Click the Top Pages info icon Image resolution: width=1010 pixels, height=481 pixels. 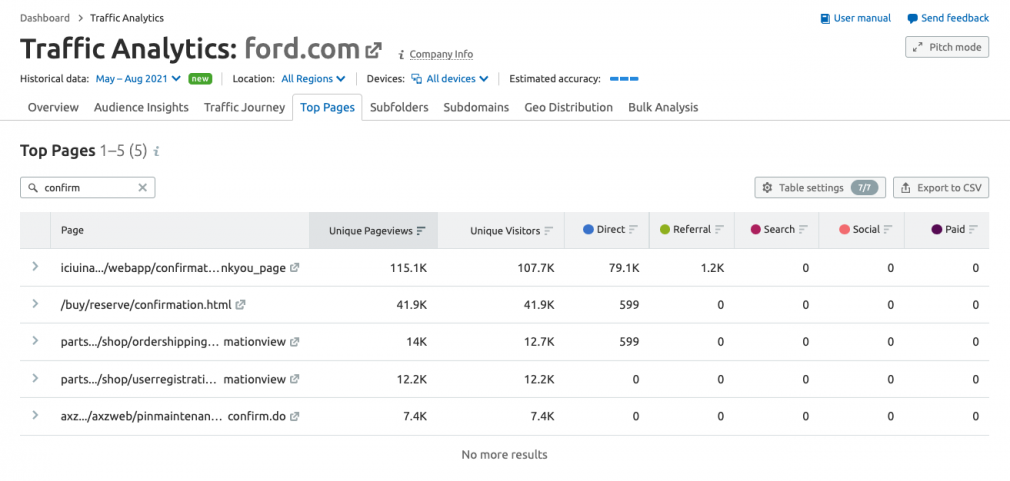156,152
